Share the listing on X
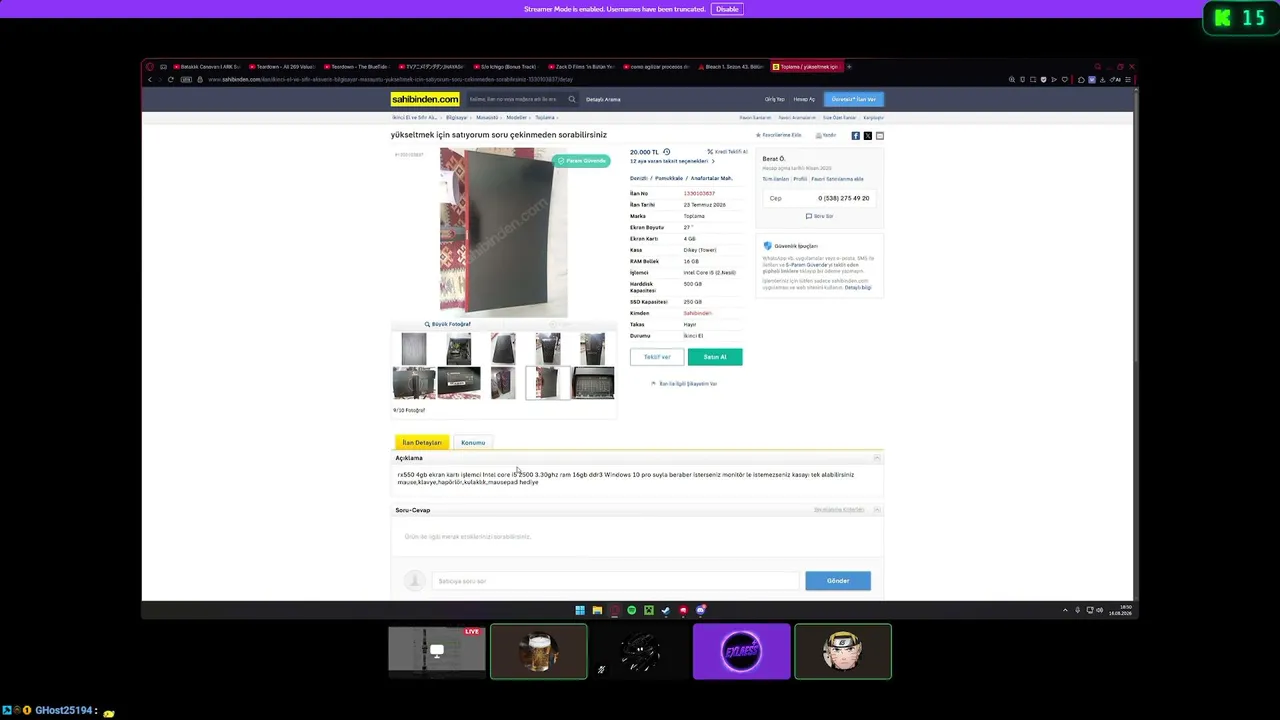1280x720 pixels. pos(867,135)
